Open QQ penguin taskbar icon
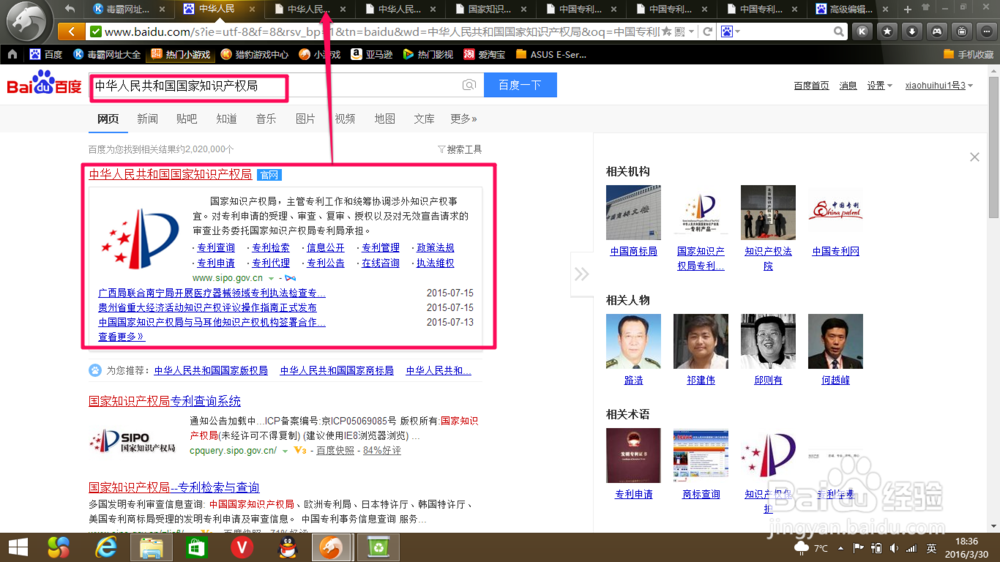 point(288,547)
